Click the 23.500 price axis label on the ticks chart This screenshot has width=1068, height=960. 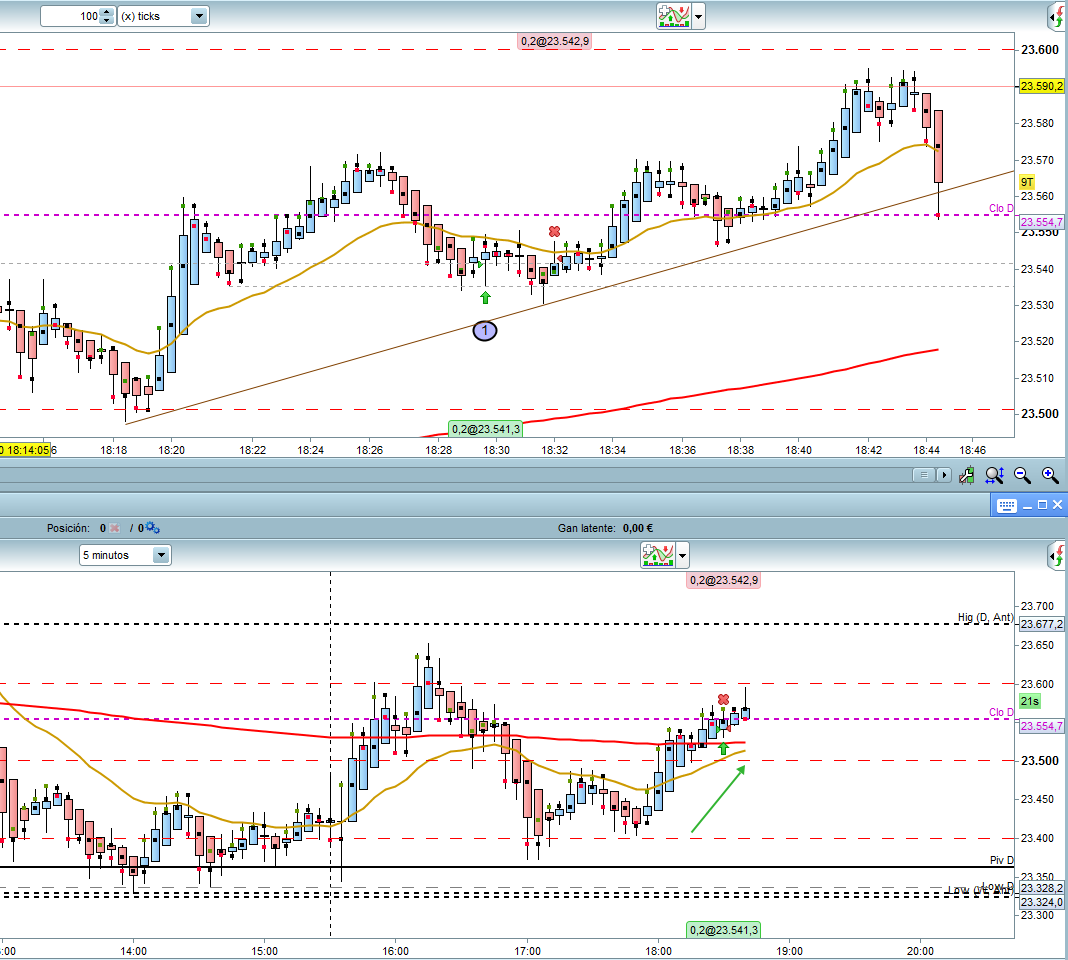click(x=1040, y=414)
